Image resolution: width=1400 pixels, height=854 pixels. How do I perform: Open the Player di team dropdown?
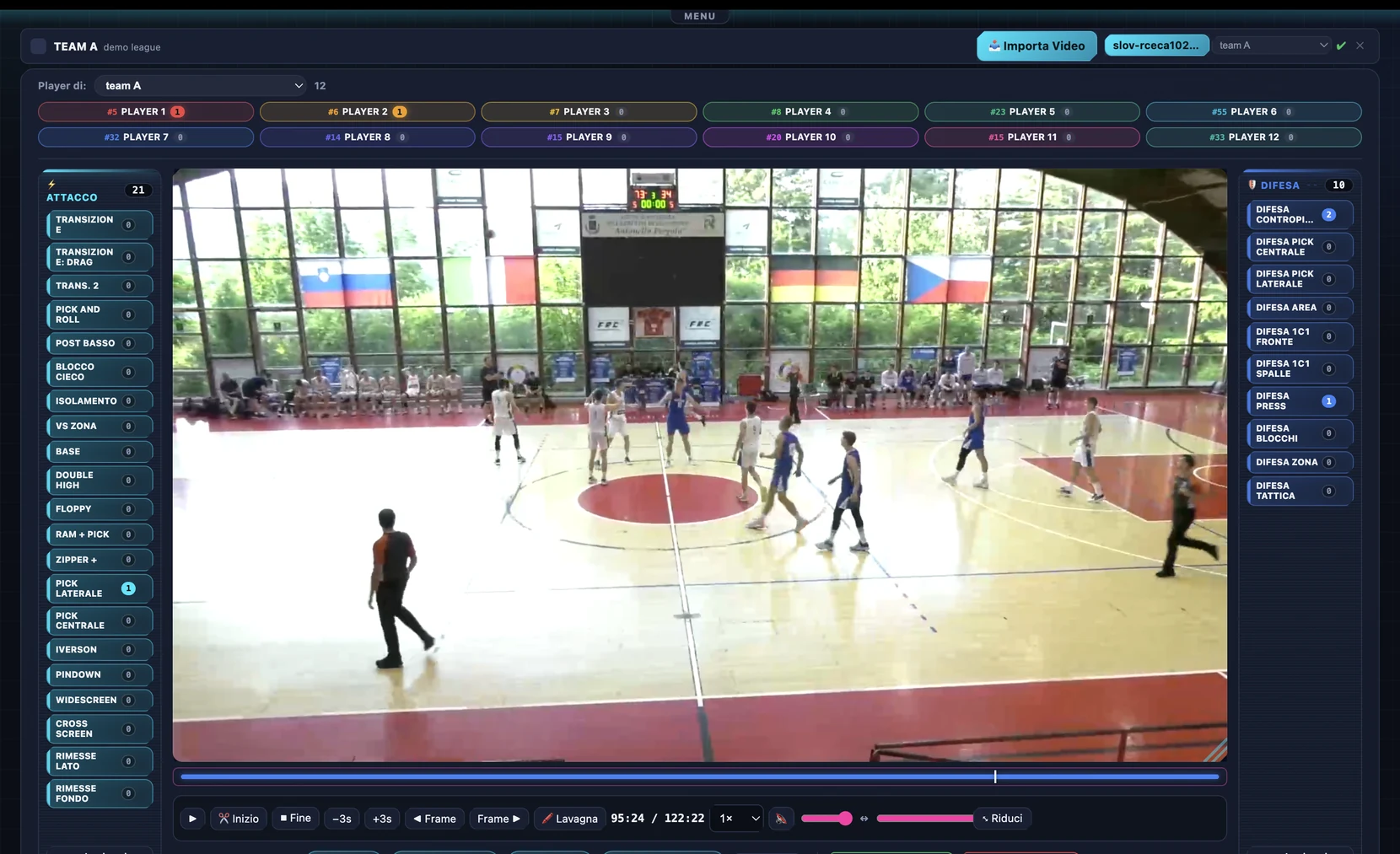pyautogui.click(x=201, y=85)
